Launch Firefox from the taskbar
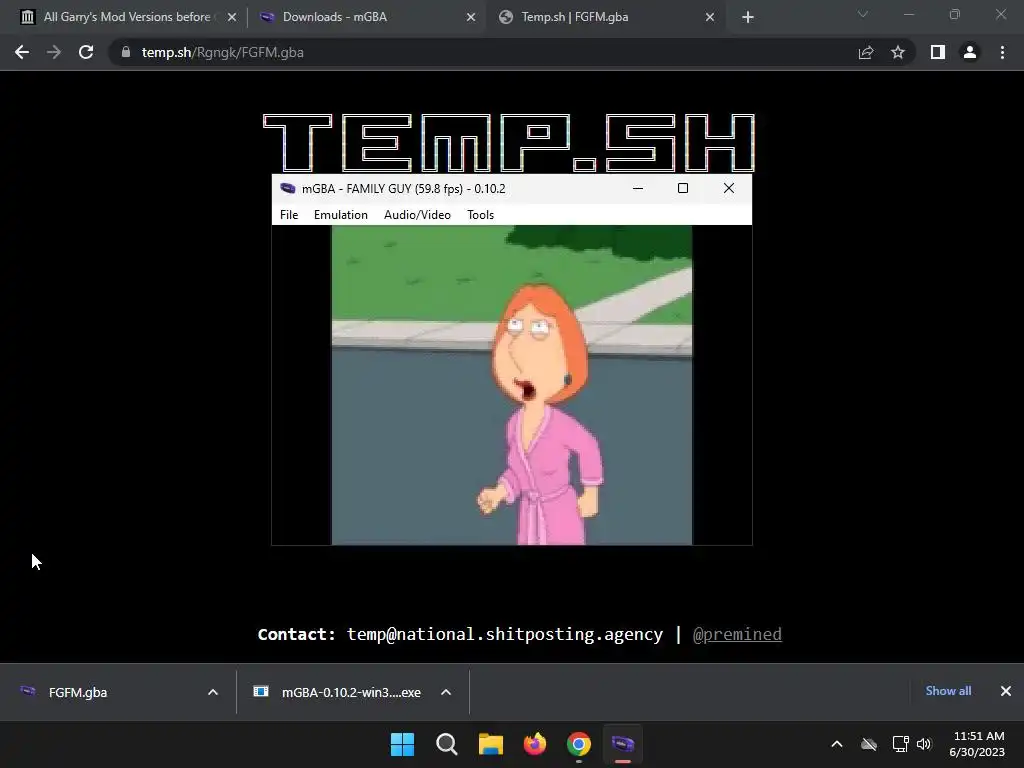 (x=535, y=744)
